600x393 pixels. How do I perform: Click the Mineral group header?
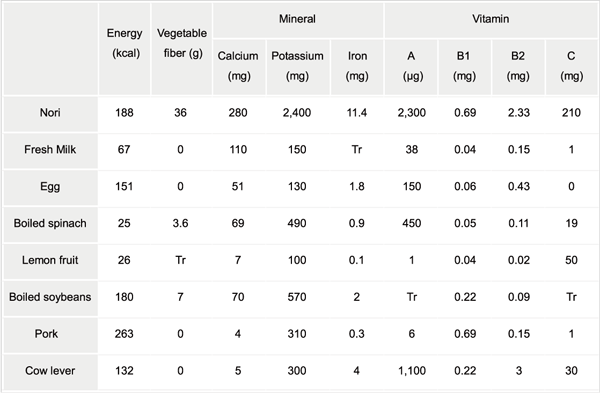pos(297,19)
